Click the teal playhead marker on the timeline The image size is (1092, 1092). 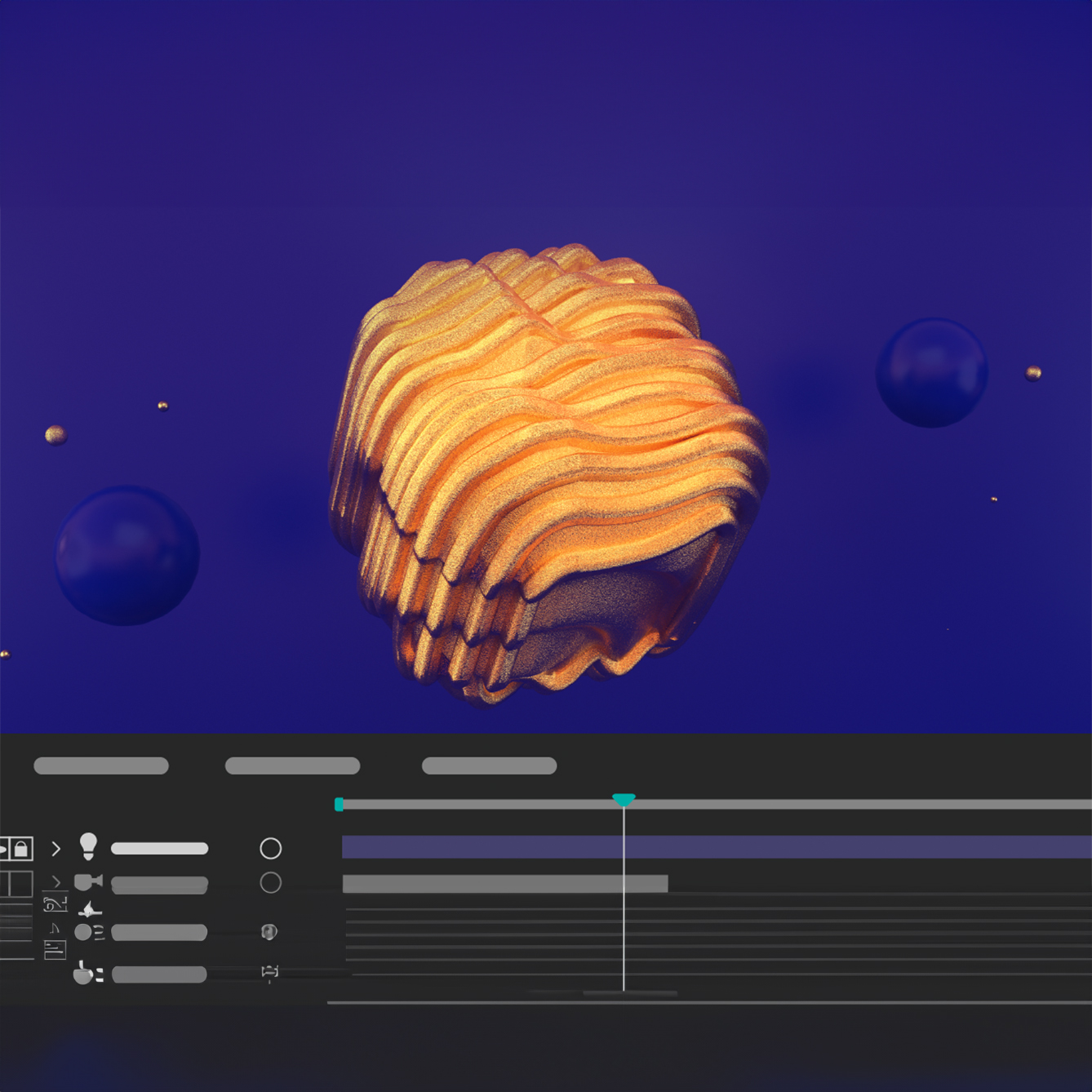(624, 800)
